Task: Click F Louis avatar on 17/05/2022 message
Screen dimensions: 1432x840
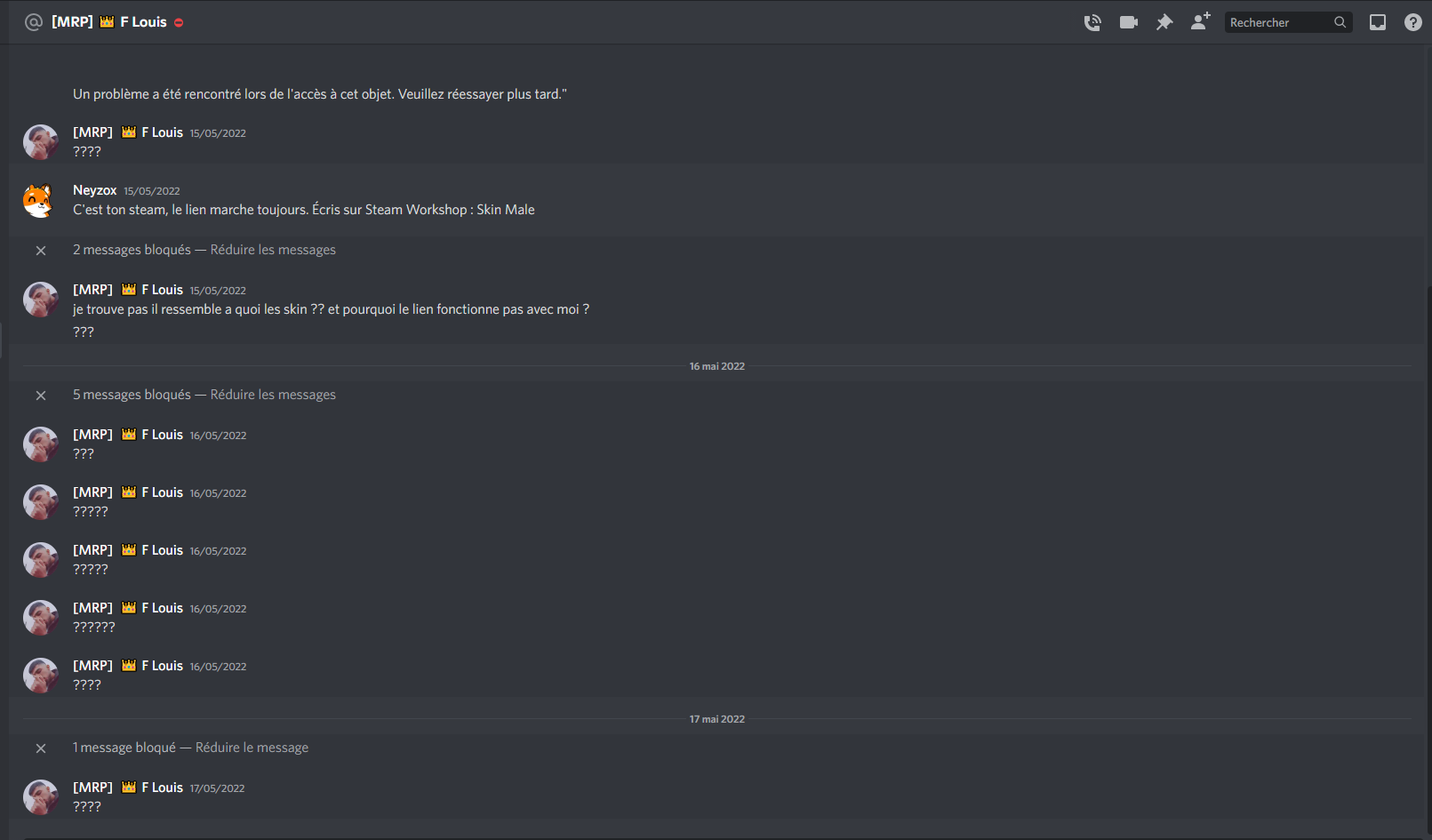Action: pyautogui.click(x=40, y=797)
